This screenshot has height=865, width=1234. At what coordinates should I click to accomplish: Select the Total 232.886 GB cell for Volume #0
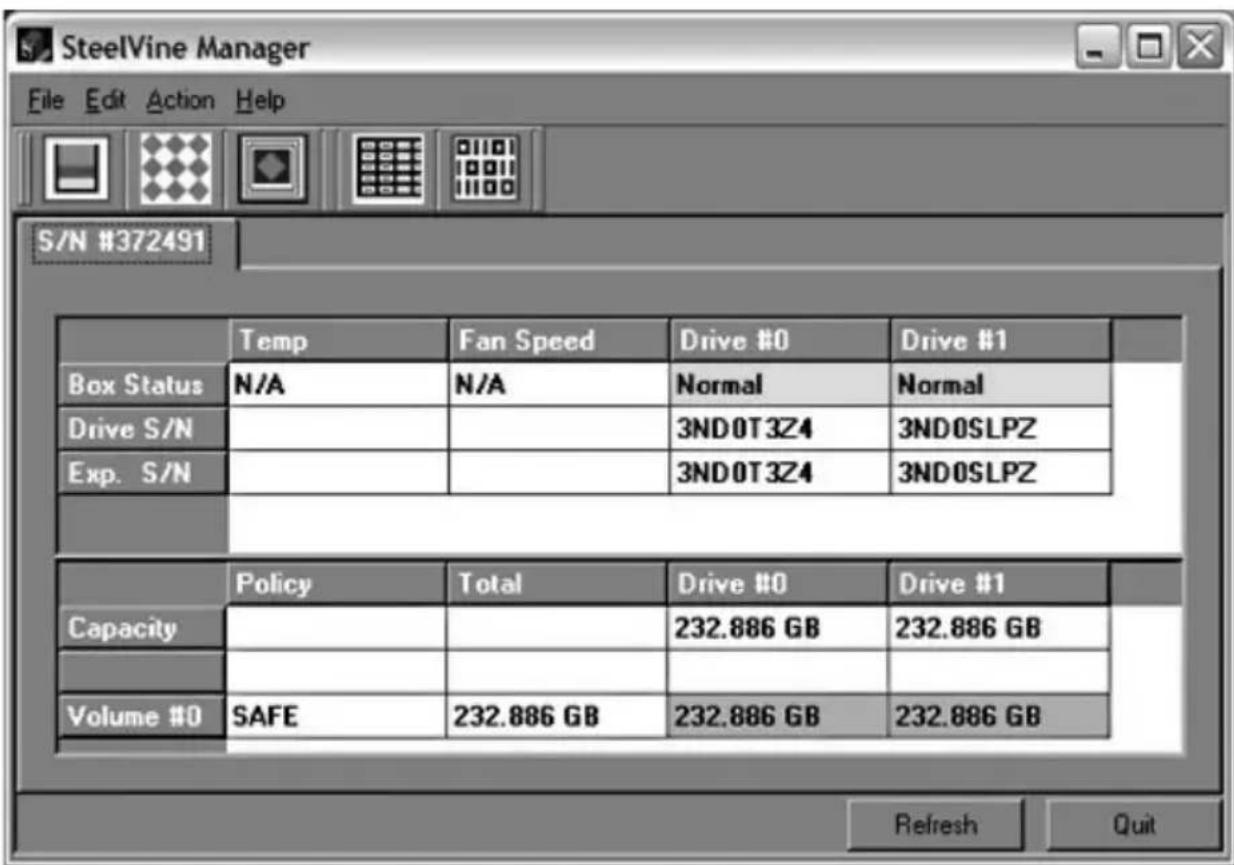tap(557, 716)
